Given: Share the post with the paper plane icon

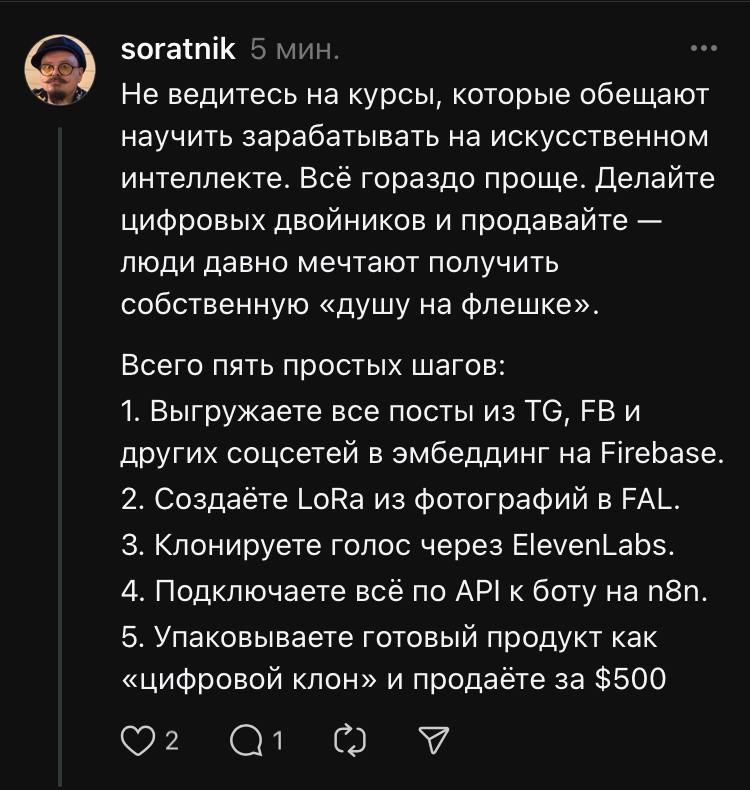Looking at the screenshot, I should tap(432, 740).
